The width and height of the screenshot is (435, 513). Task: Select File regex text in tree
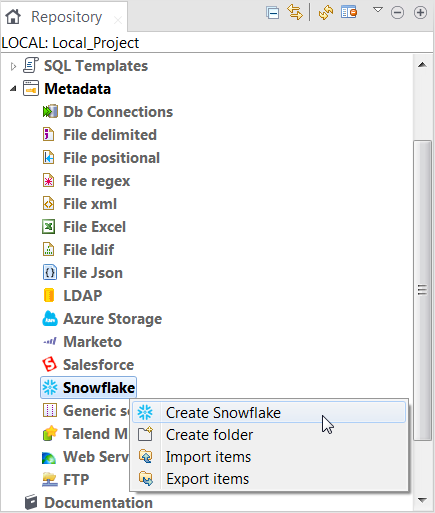[x=97, y=181]
